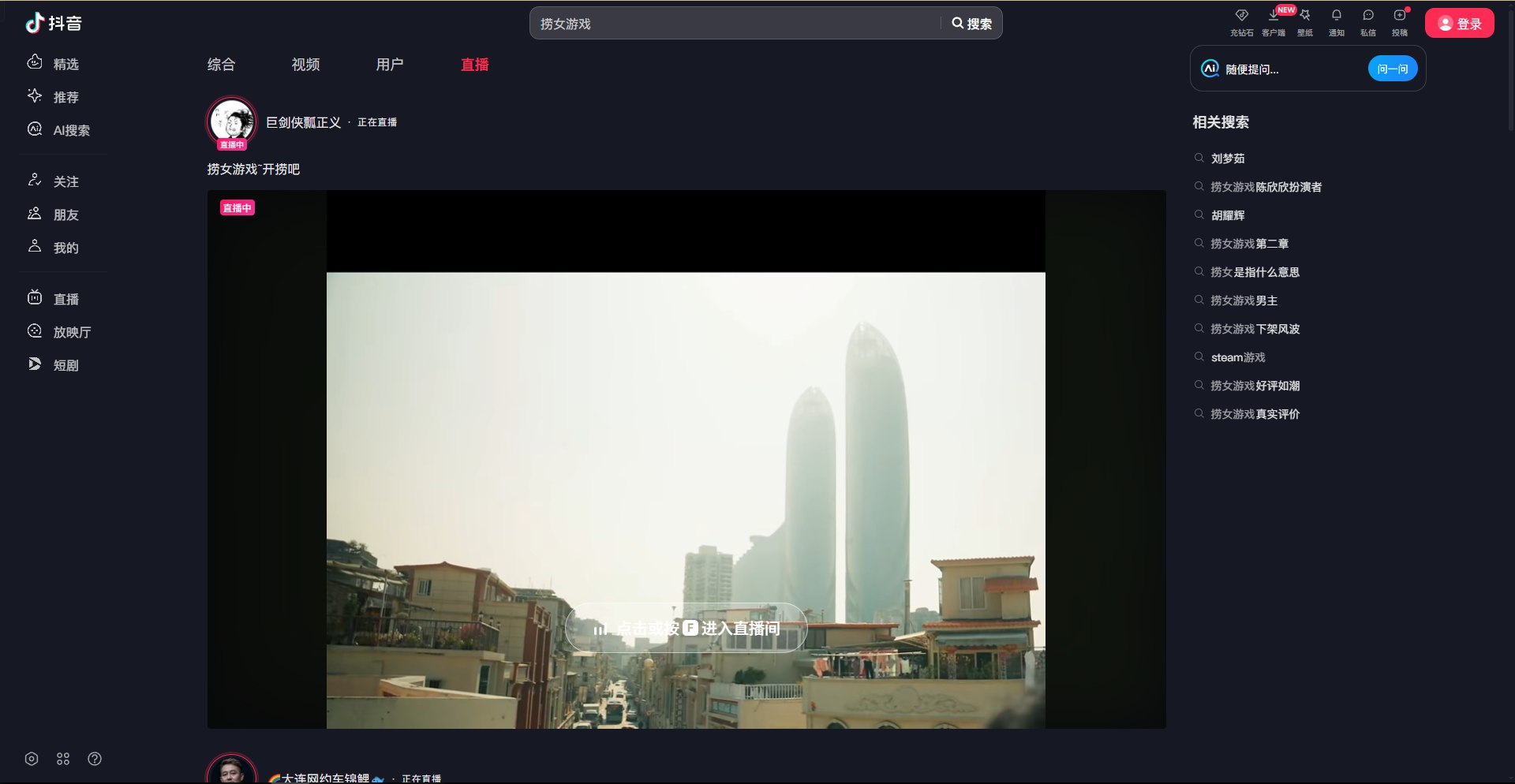Click 点击或按F进入直播间 button

pos(686,628)
